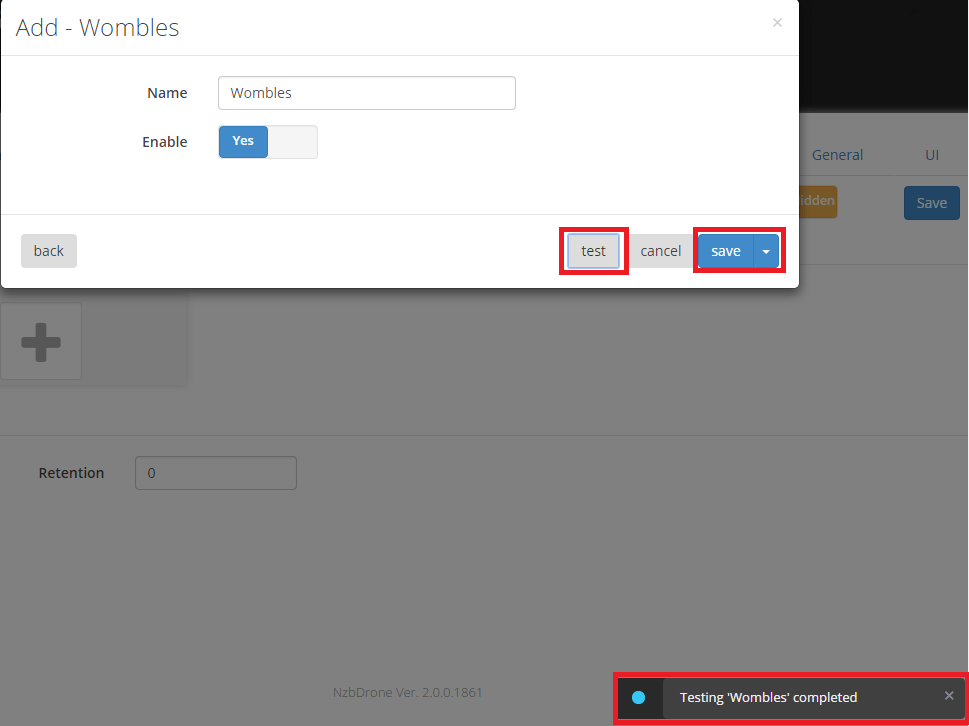Click the Add - Wombles dialog title
Screen dimensions: 969x726
(98, 27)
